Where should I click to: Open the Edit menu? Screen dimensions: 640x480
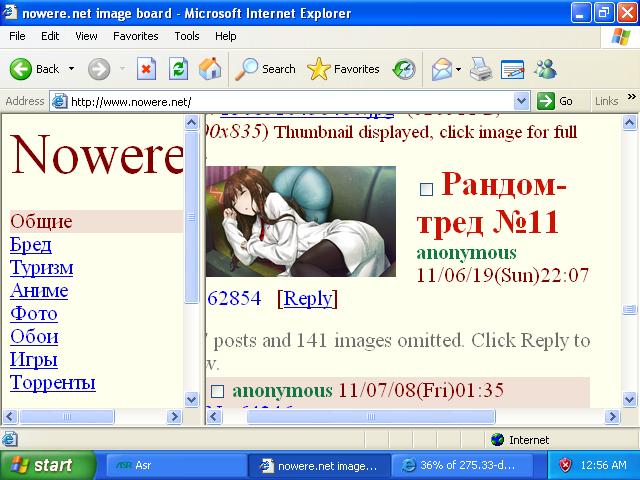click(50, 36)
